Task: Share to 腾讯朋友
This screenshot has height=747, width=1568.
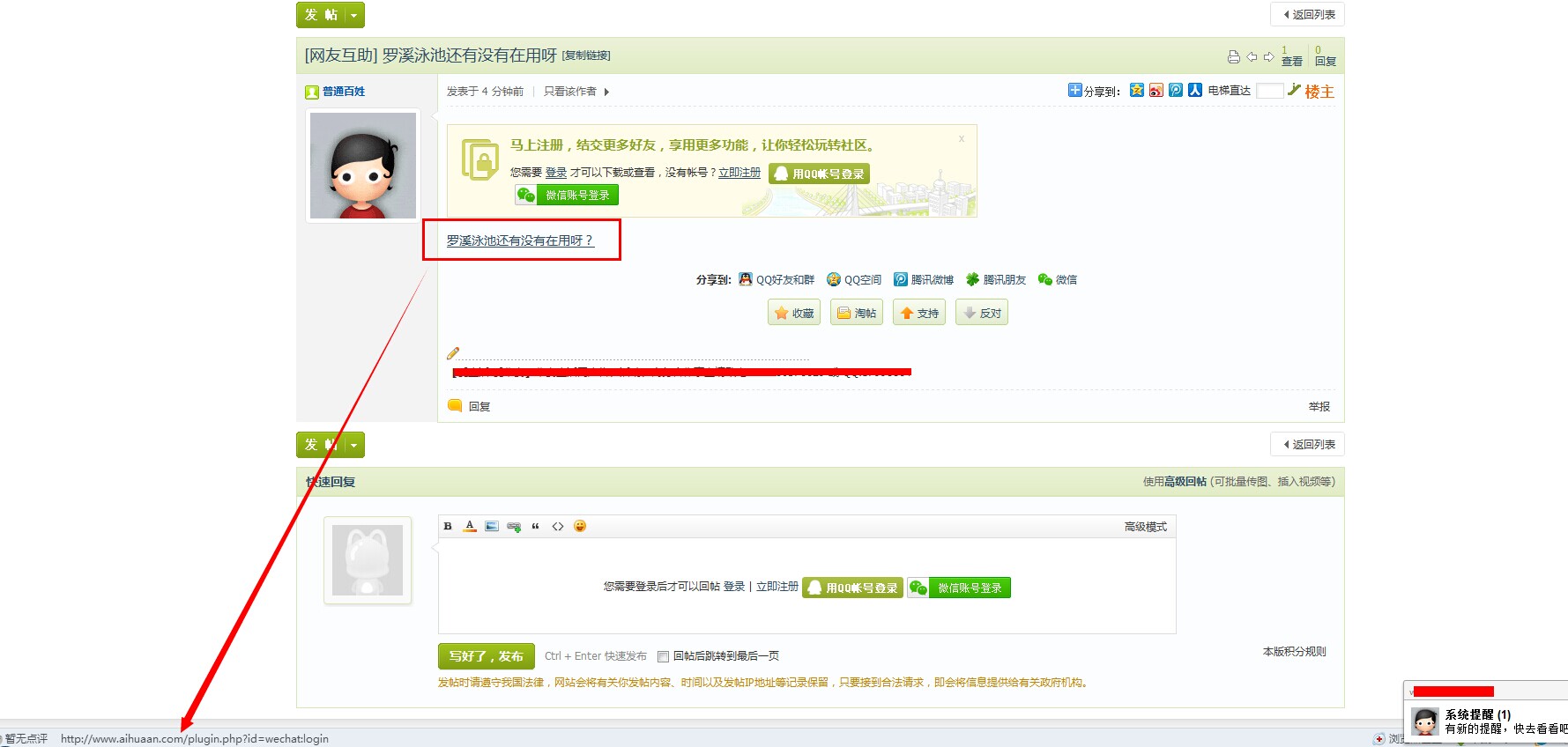Action: point(996,279)
